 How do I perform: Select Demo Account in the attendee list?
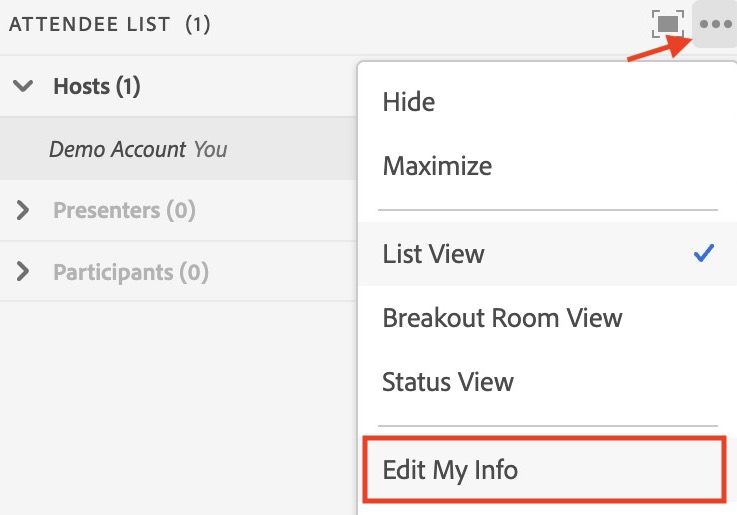click(x=117, y=150)
